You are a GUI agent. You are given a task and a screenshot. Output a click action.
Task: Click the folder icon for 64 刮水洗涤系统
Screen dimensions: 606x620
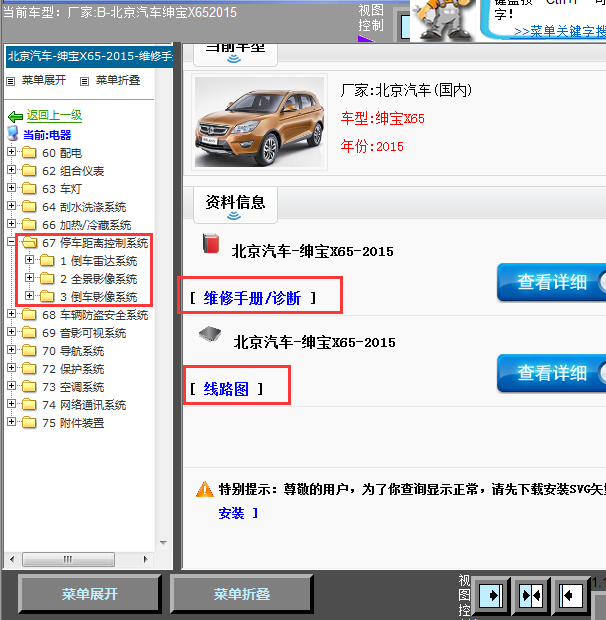pos(29,206)
